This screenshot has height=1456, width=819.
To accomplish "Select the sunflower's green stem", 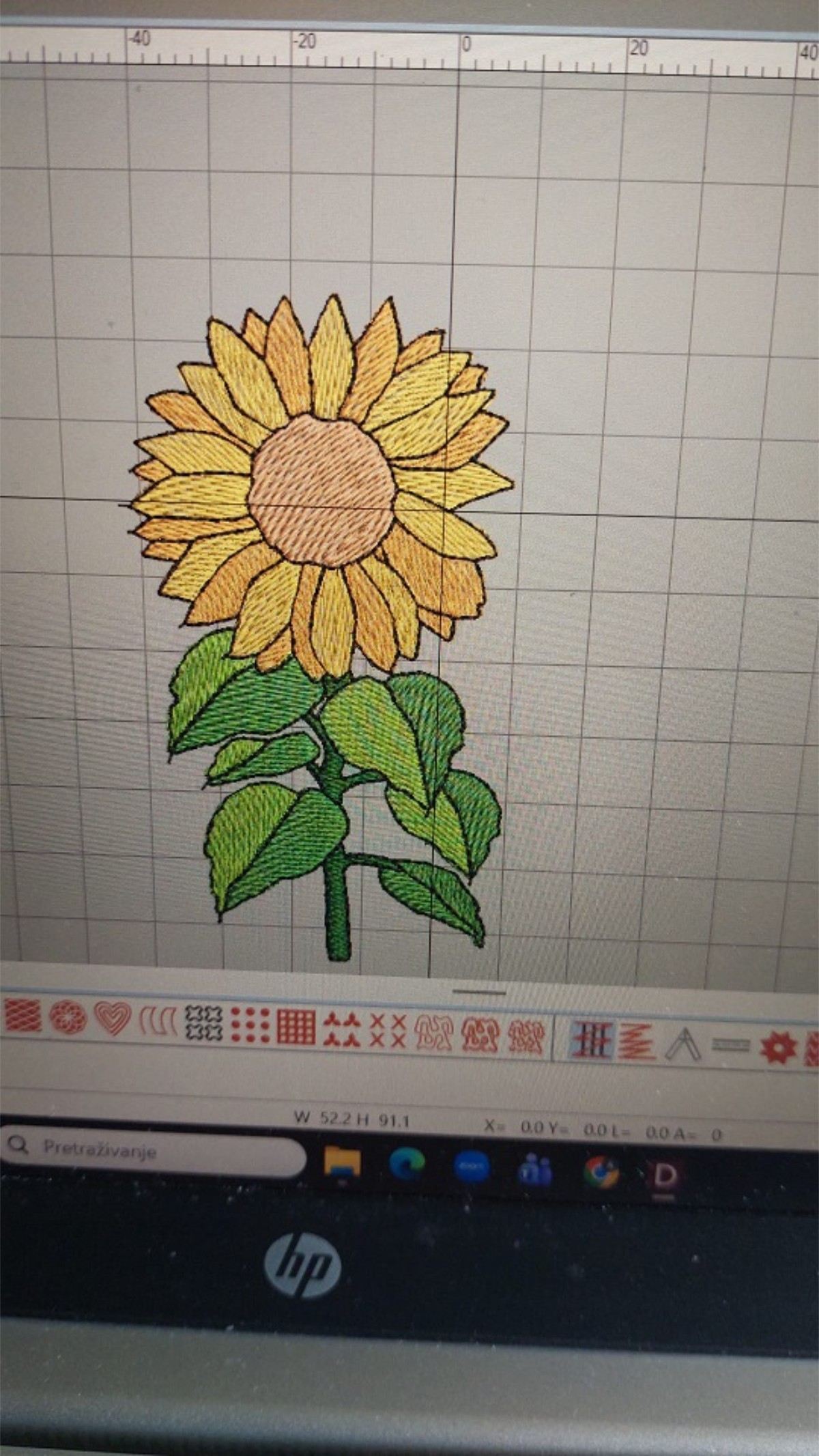I will 336,886.
